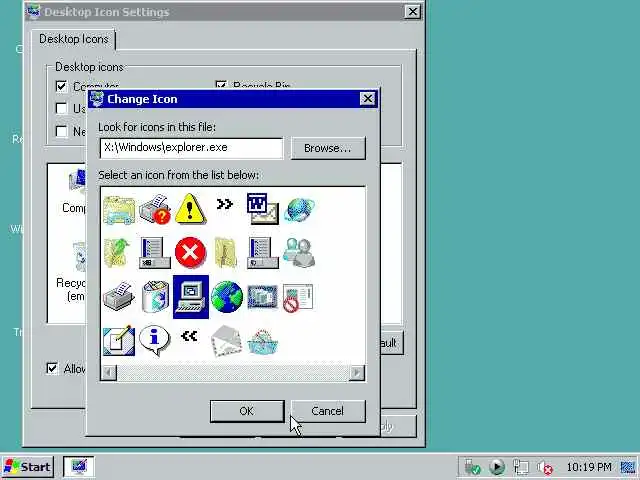Click the taskbar Desktop Icon Settings button

(79, 467)
